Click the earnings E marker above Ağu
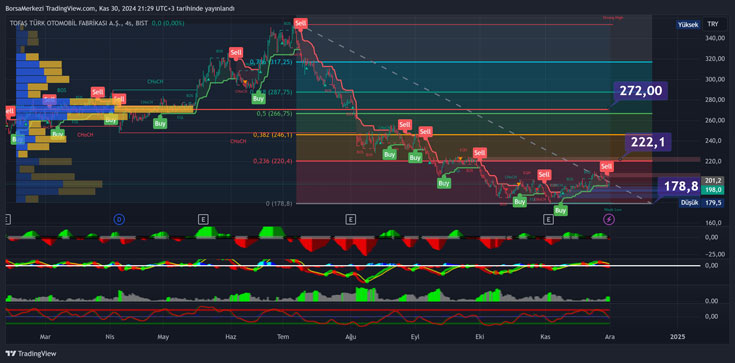Screen dimensions: 735x363 point(350,219)
